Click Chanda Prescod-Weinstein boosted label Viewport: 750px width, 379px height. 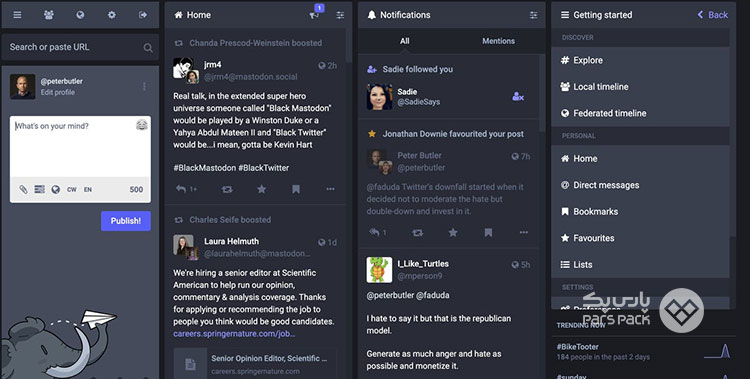click(x=255, y=43)
